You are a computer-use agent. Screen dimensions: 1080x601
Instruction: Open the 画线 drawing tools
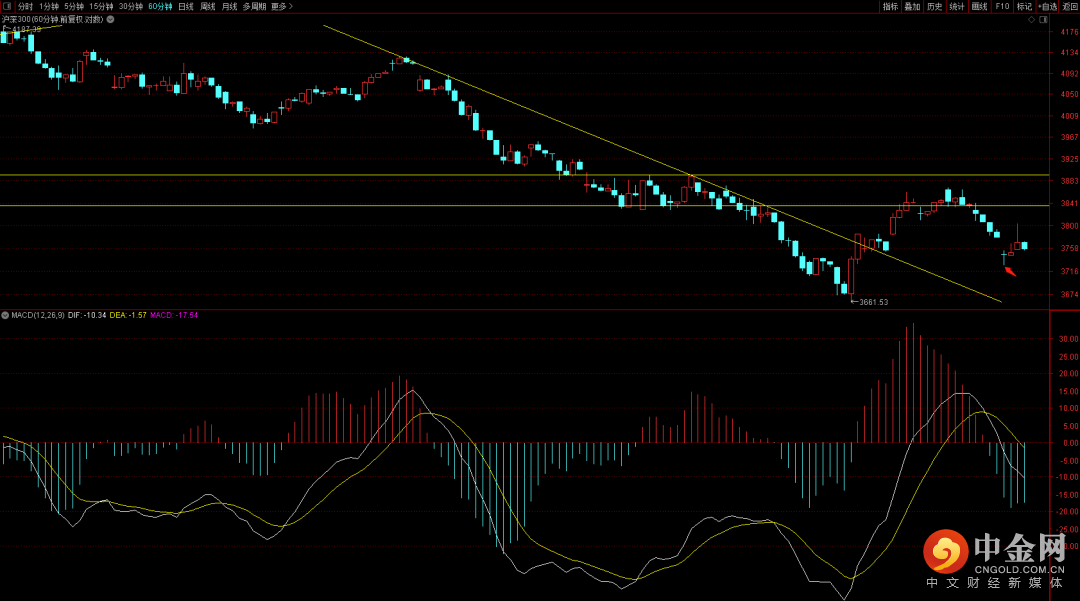(x=979, y=6)
